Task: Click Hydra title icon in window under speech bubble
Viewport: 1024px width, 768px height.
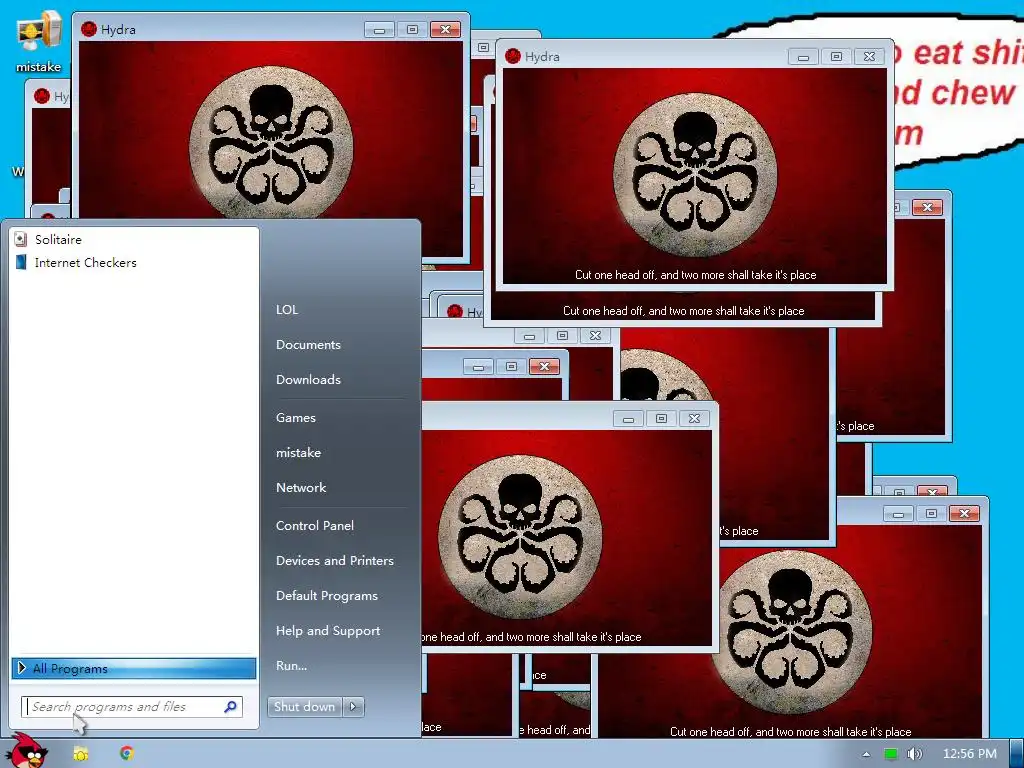Action: [513, 57]
